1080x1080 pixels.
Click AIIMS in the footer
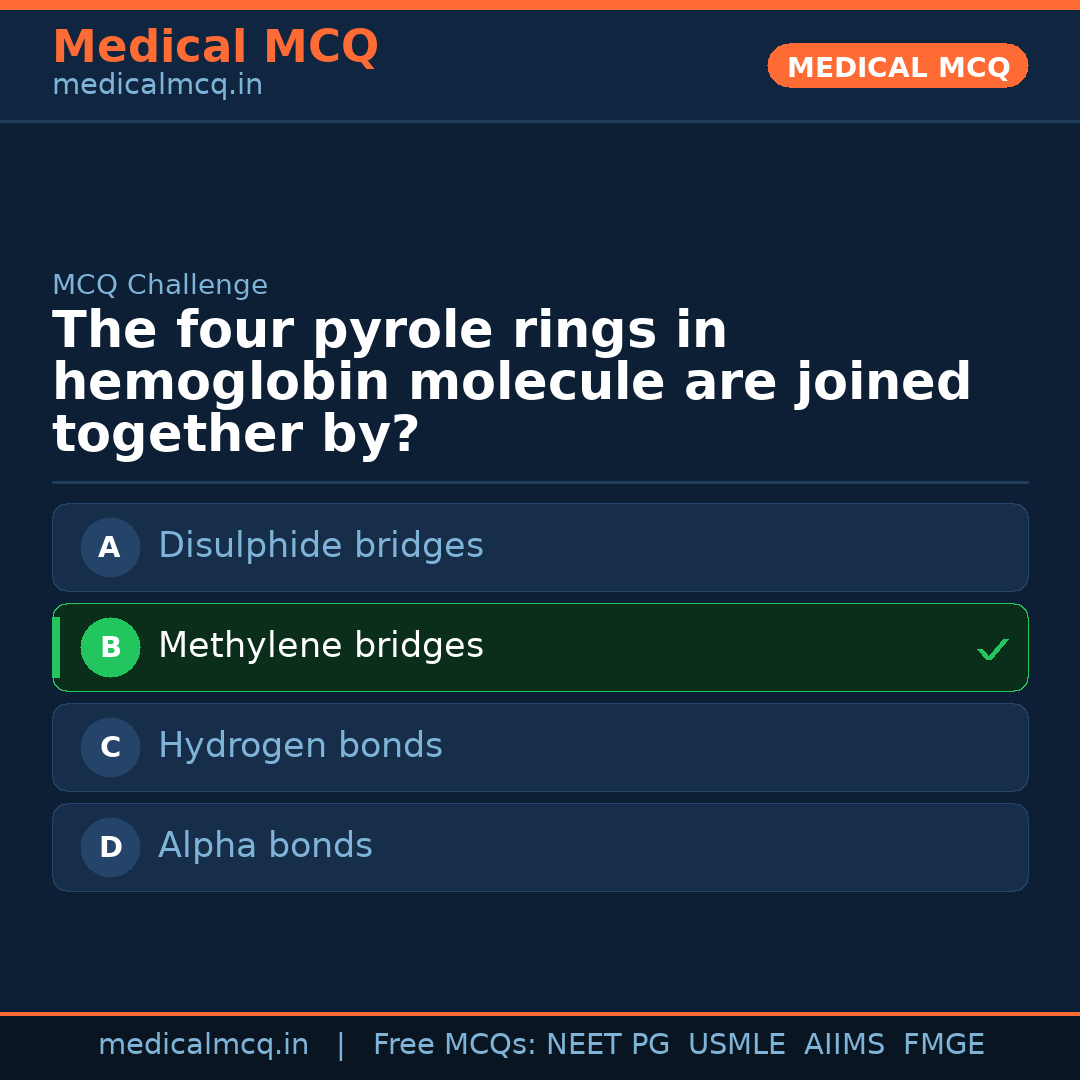tap(844, 1045)
